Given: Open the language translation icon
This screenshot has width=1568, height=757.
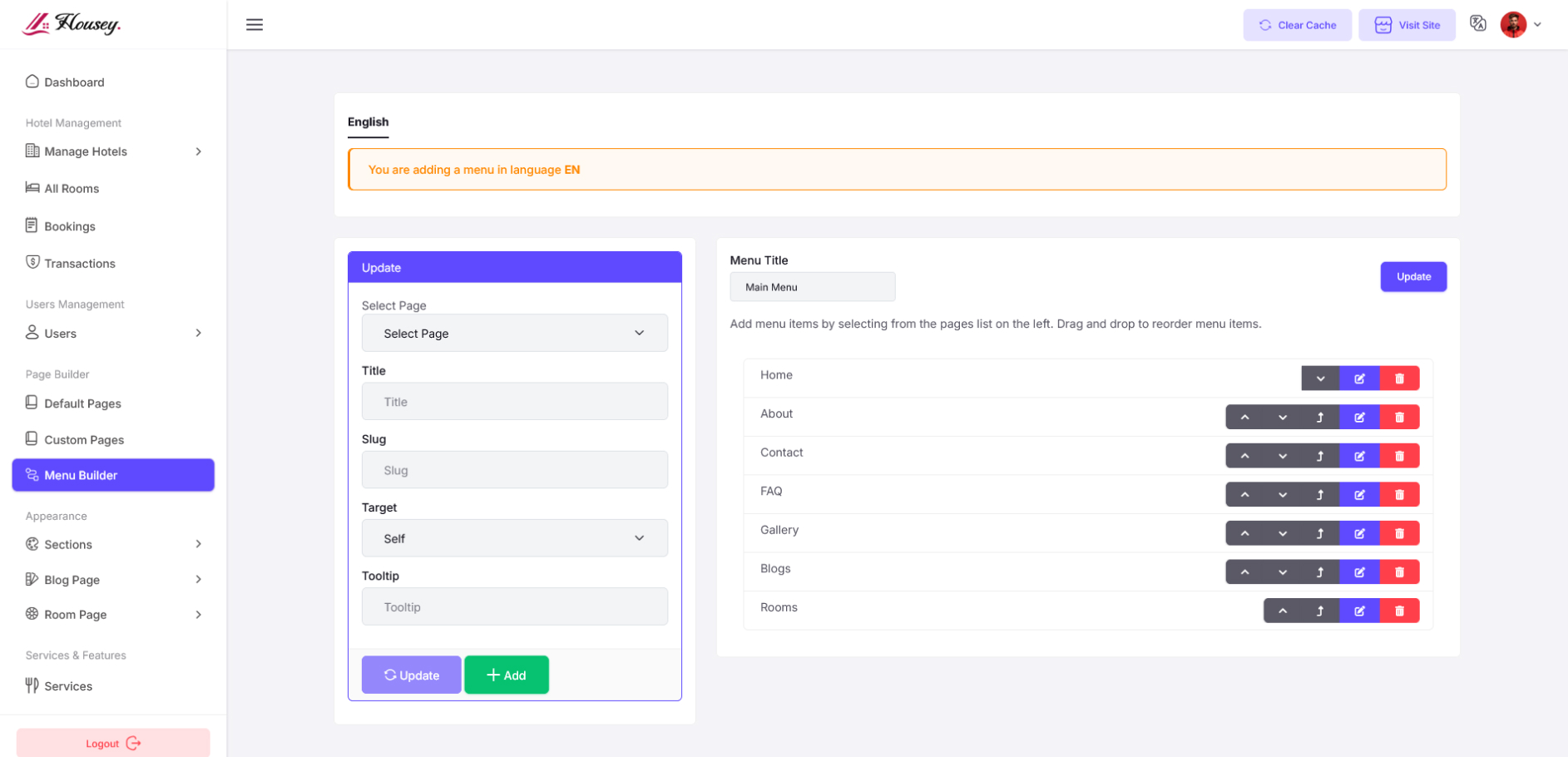Looking at the screenshot, I should tap(1477, 24).
